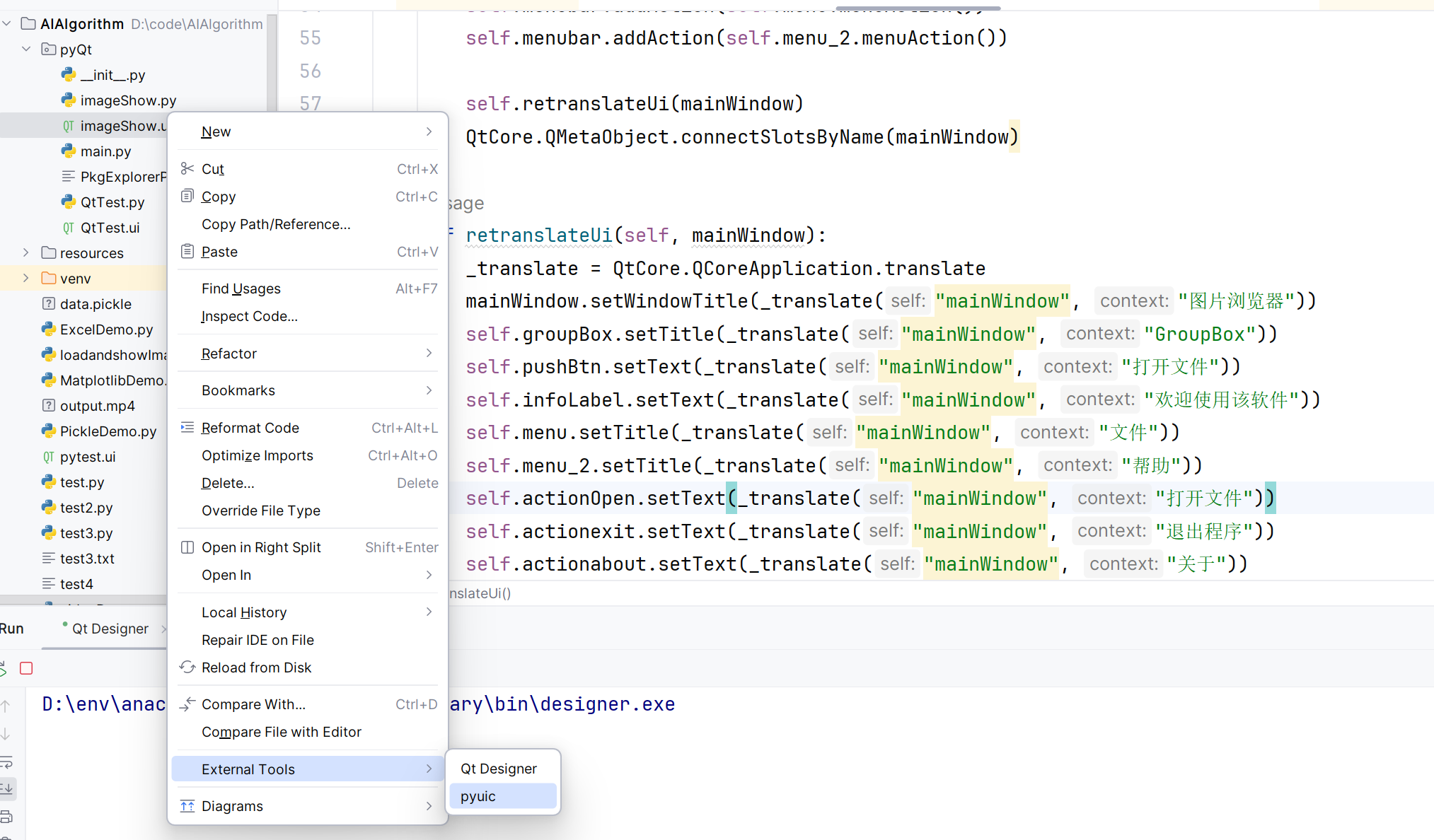Screen dimensions: 1434x840
Task: Expand the resources folder
Action: pyautogui.click(x=26, y=252)
